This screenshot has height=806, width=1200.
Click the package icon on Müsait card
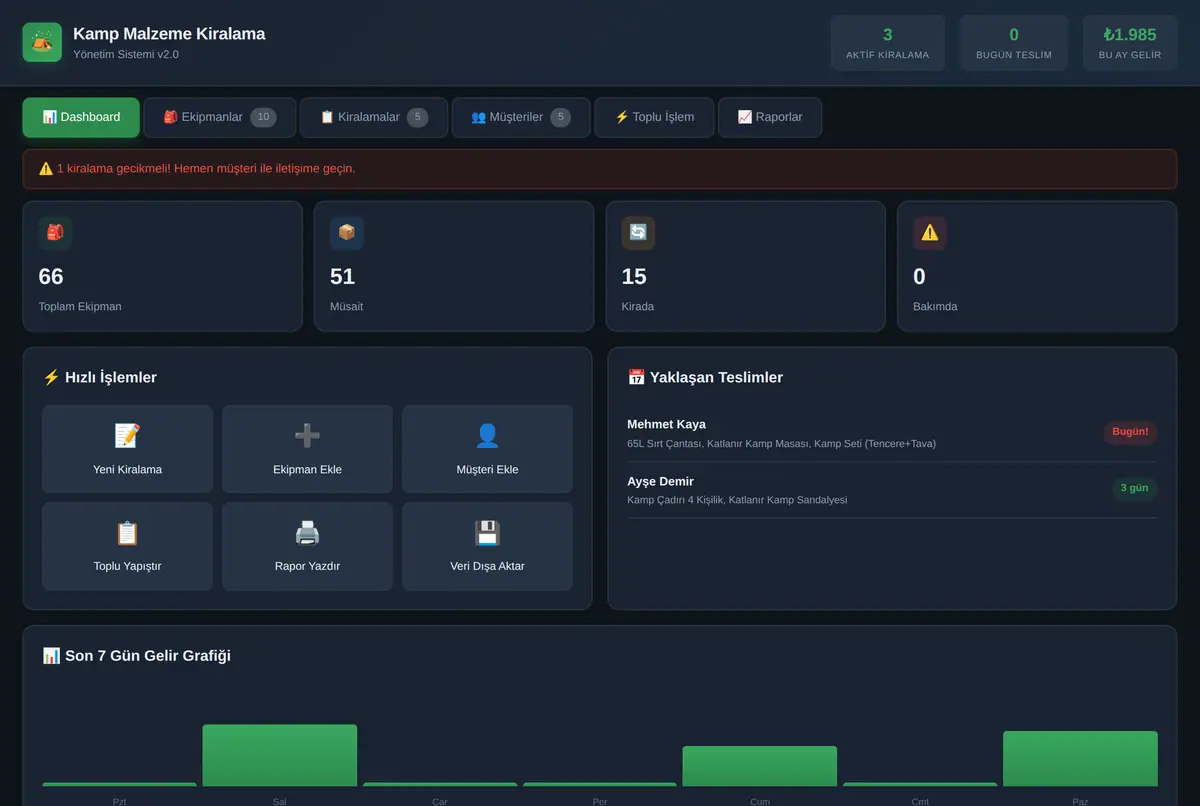click(347, 233)
